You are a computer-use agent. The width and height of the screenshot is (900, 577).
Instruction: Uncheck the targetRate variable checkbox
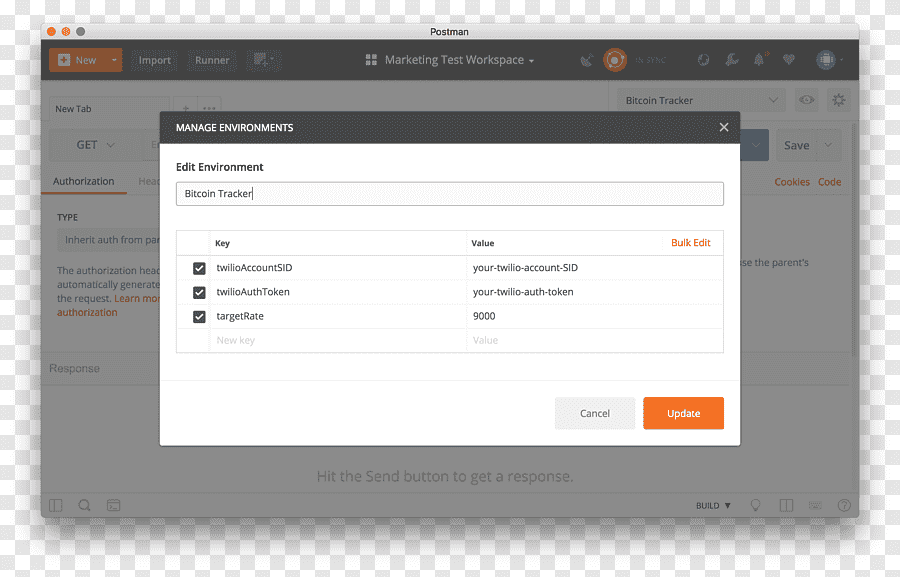(199, 316)
